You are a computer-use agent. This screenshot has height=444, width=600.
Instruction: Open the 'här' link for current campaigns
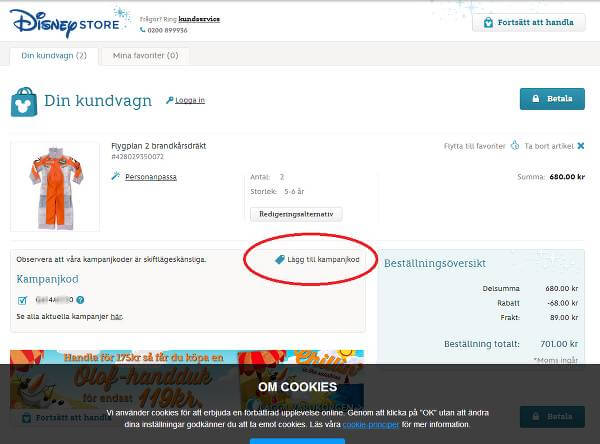[x=116, y=317]
